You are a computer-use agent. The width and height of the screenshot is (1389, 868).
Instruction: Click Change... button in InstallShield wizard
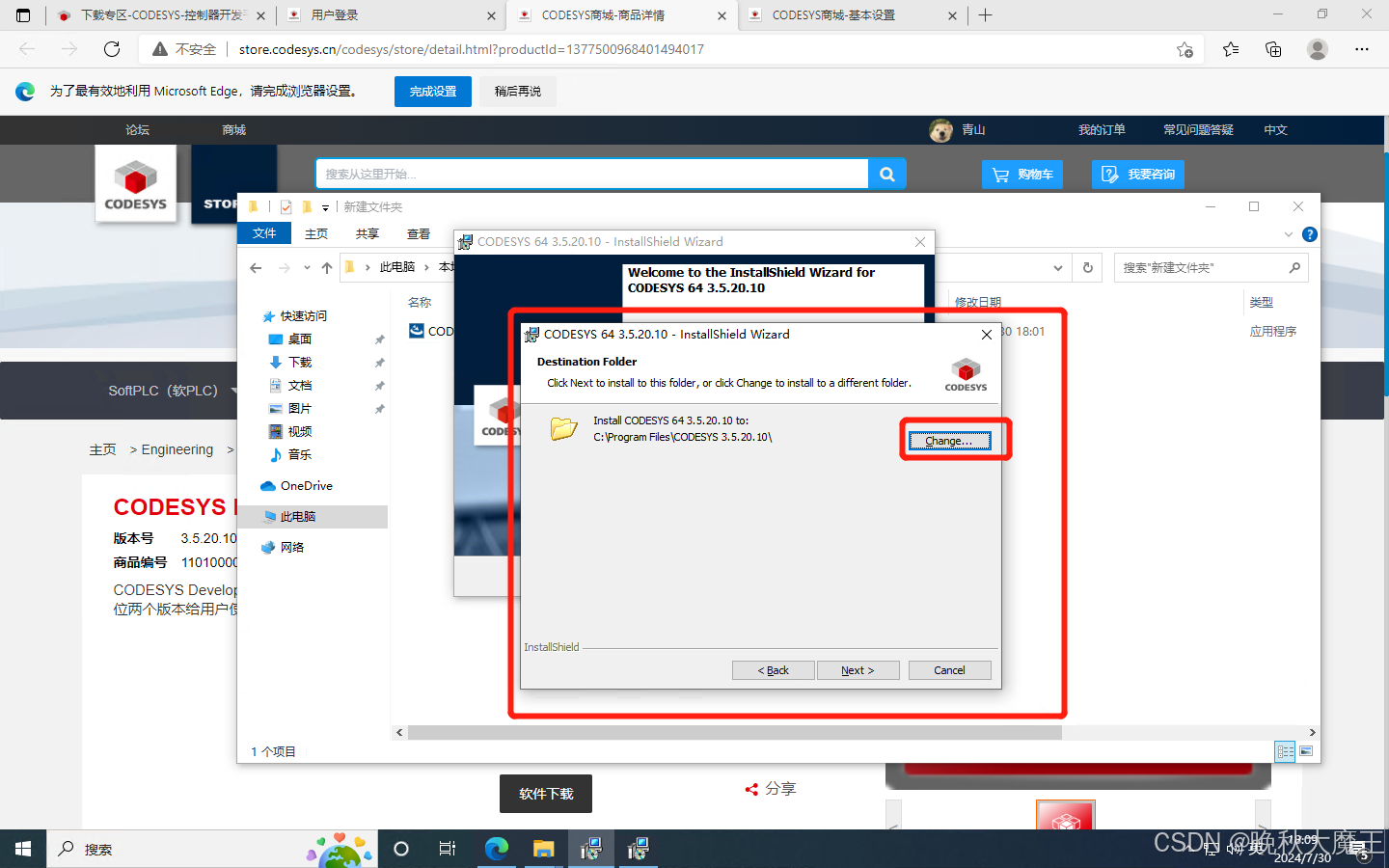point(949,441)
